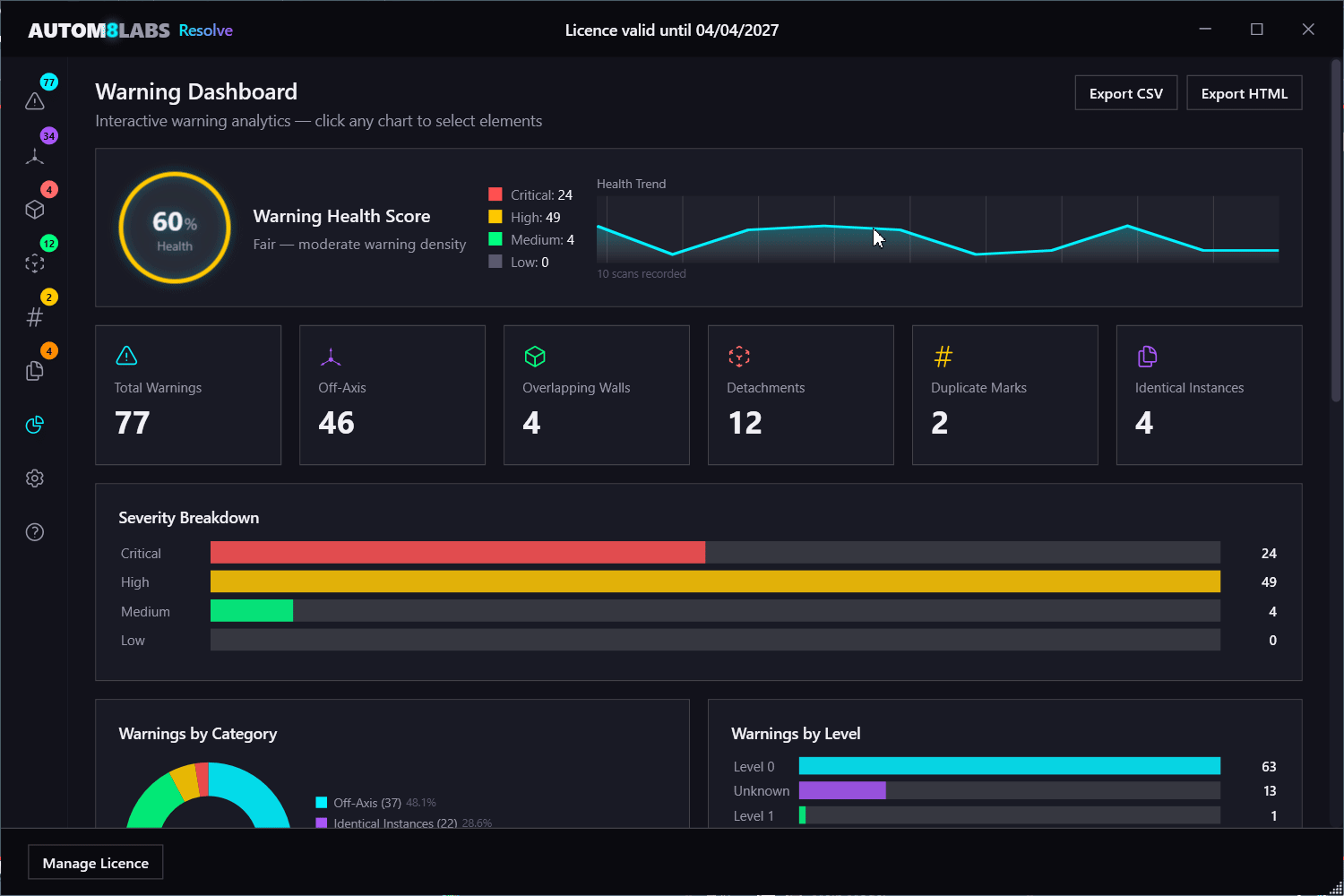Click the Detachments icon on its summary card

pyautogui.click(x=739, y=357)
